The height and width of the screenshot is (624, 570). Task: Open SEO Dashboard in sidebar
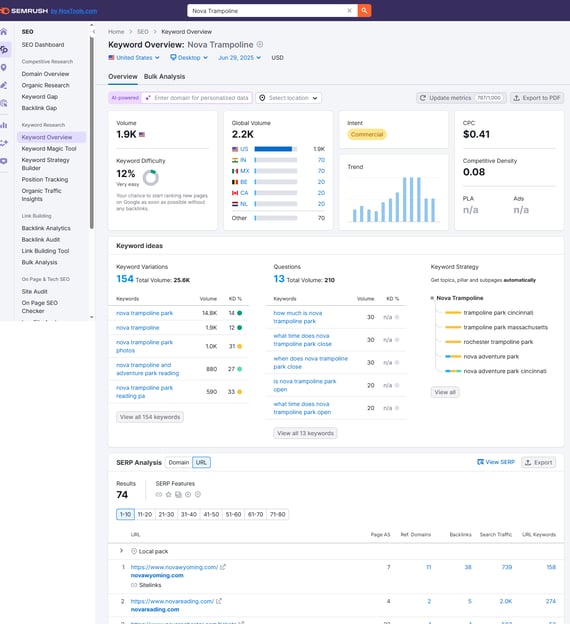click(43, 45)
